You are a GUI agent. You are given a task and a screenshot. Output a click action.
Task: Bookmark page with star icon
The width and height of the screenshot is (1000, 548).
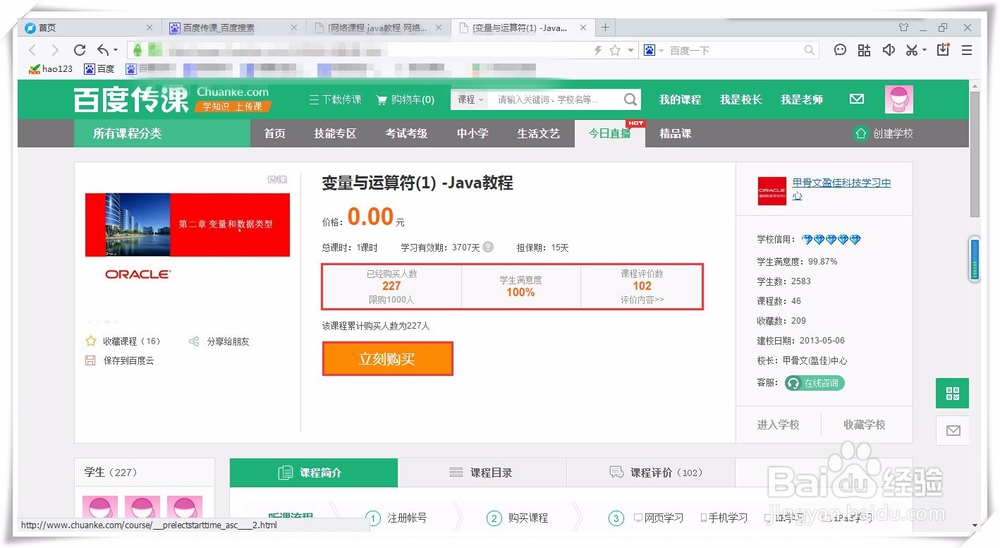pyautogui.click(x=615, y=50)
